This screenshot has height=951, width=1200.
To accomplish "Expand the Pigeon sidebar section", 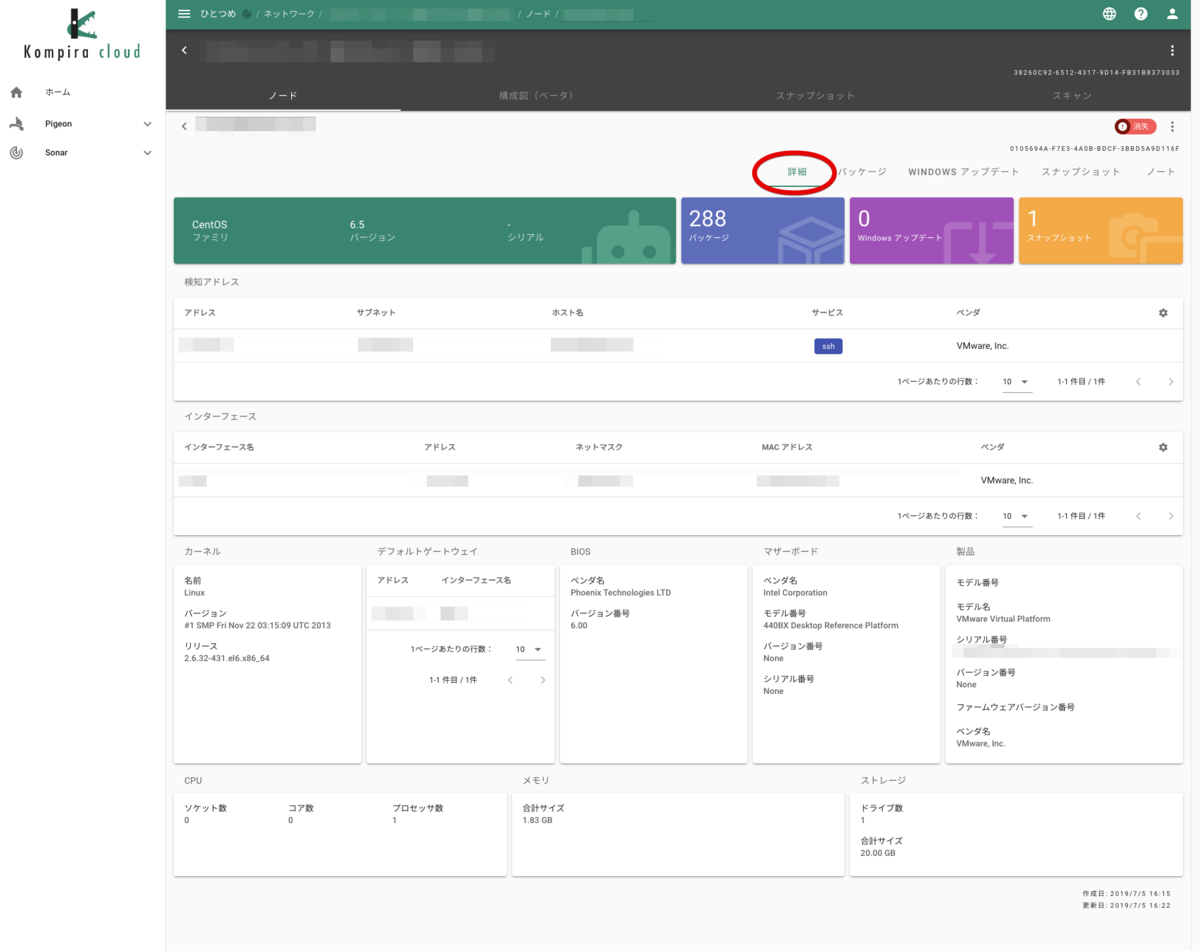I will pyautogui.click(x=147, y=124).
